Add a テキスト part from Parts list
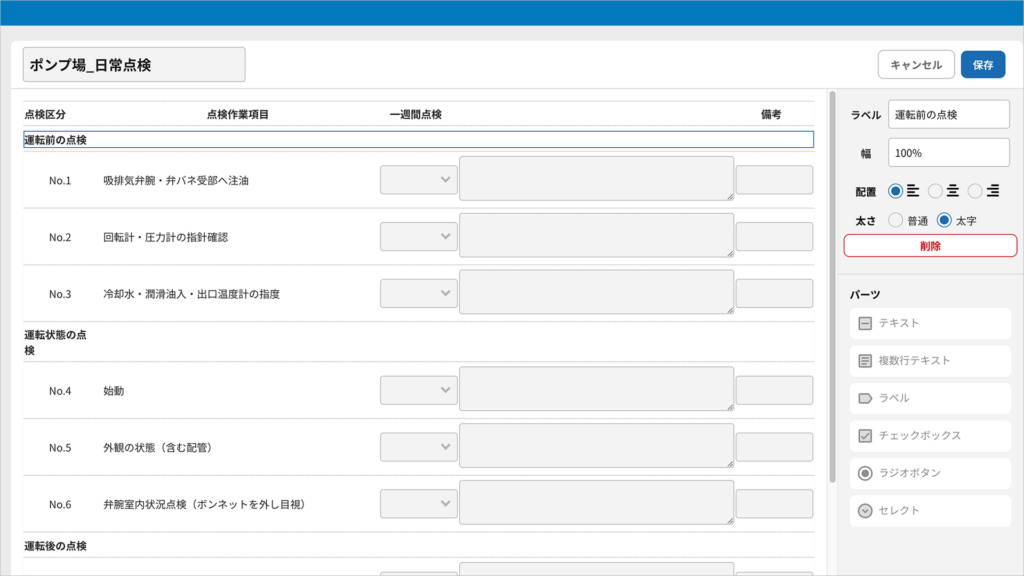The height and width of the screenshot is (576, 1024). click(930, 323)
